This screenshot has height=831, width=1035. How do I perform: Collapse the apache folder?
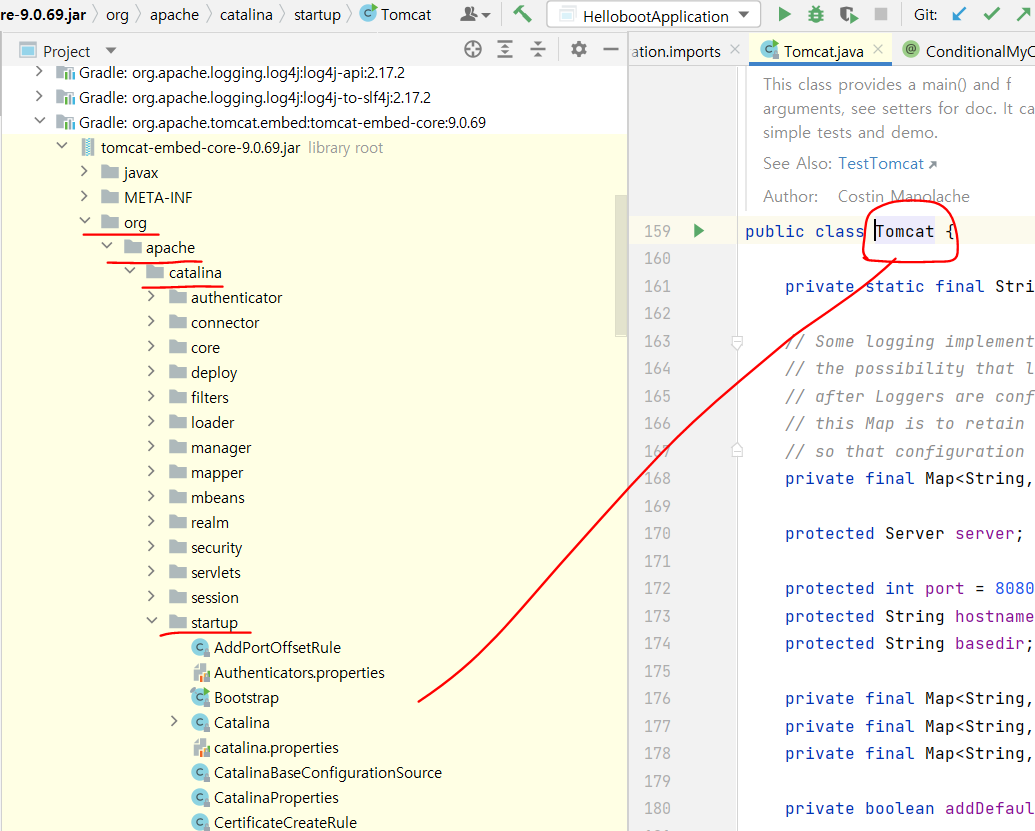pyautogui.click(x=107, y=246)
